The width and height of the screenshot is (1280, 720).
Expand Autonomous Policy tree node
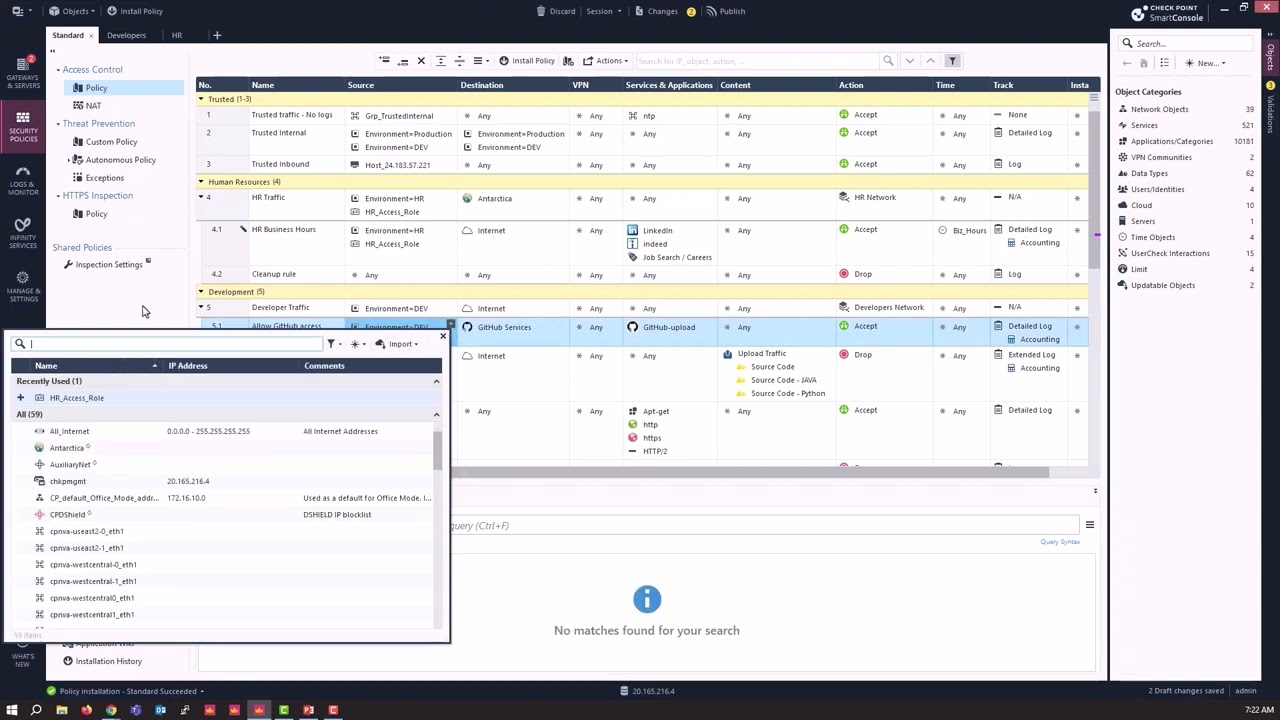69,160
